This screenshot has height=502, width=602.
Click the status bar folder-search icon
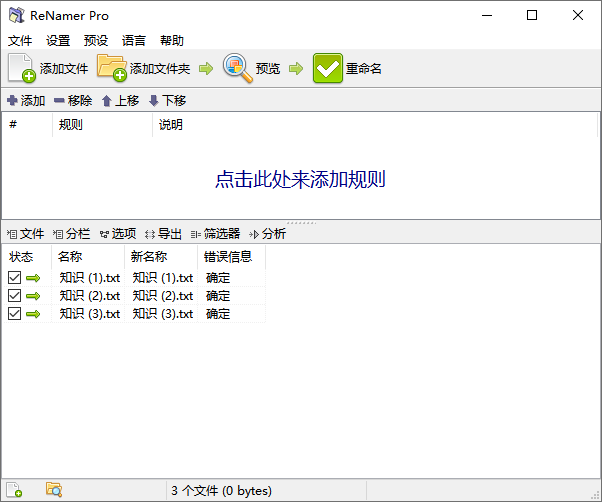54,489
